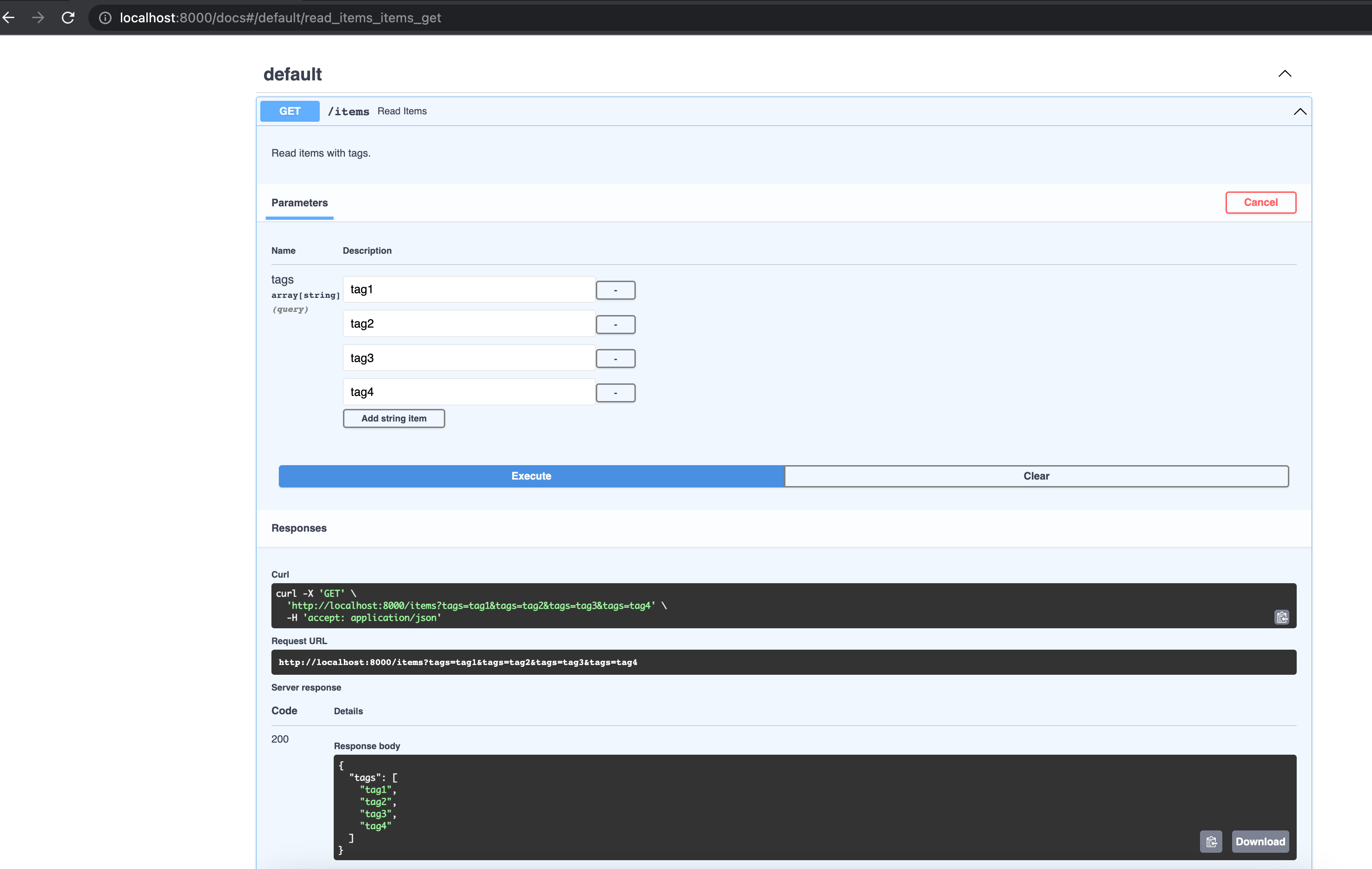Add another string item to tags
The image size is (1372, 869).
(x=394, y=418)
